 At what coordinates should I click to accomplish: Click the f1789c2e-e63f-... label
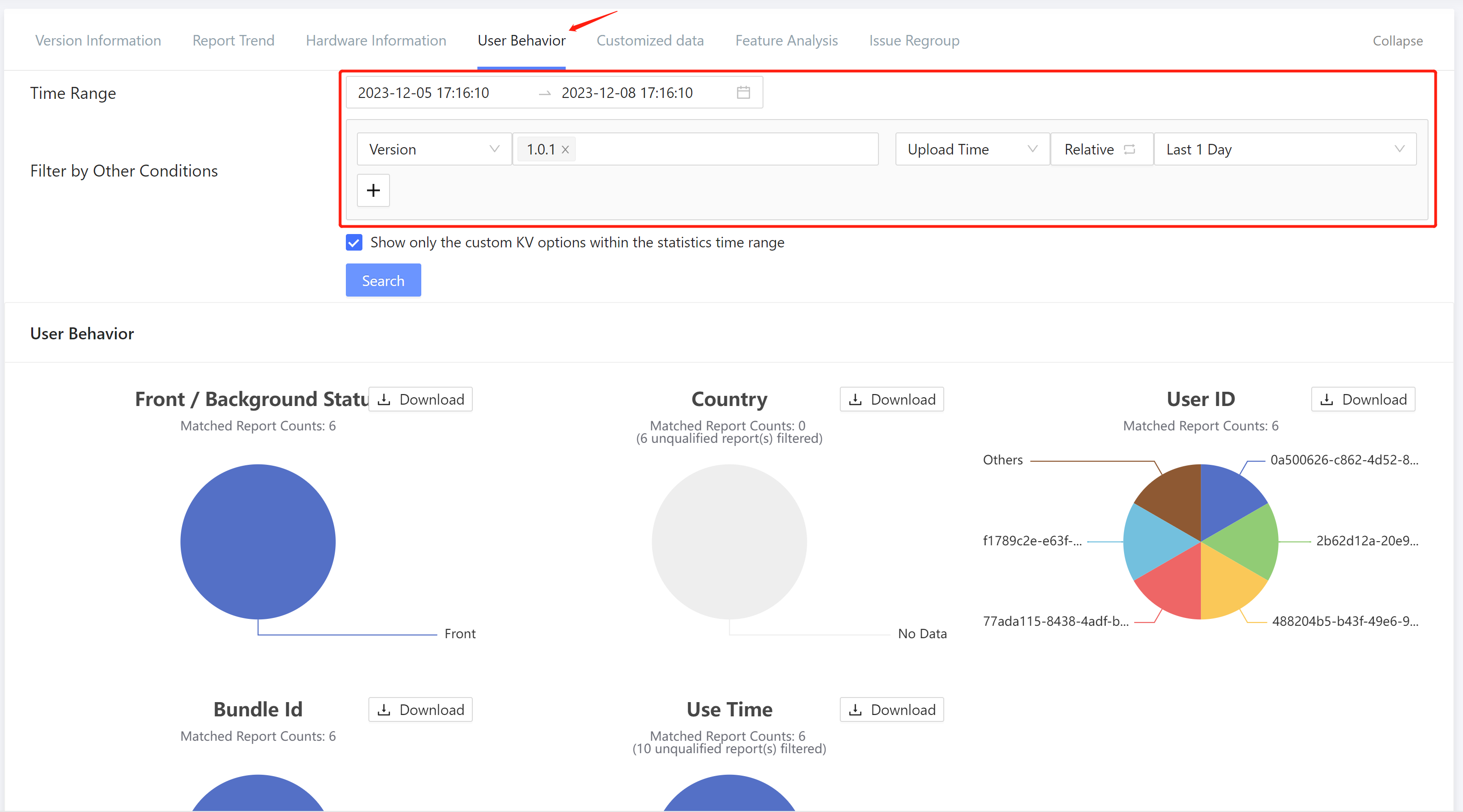pyautogui.click(x=1033, y=541)
